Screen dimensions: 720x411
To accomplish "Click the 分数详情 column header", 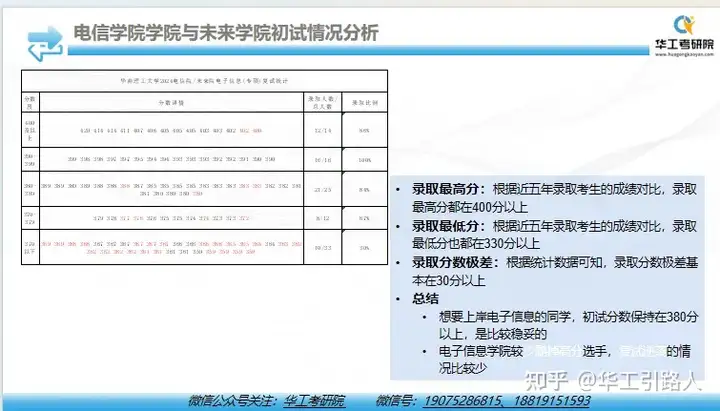I will click(171, 103).
